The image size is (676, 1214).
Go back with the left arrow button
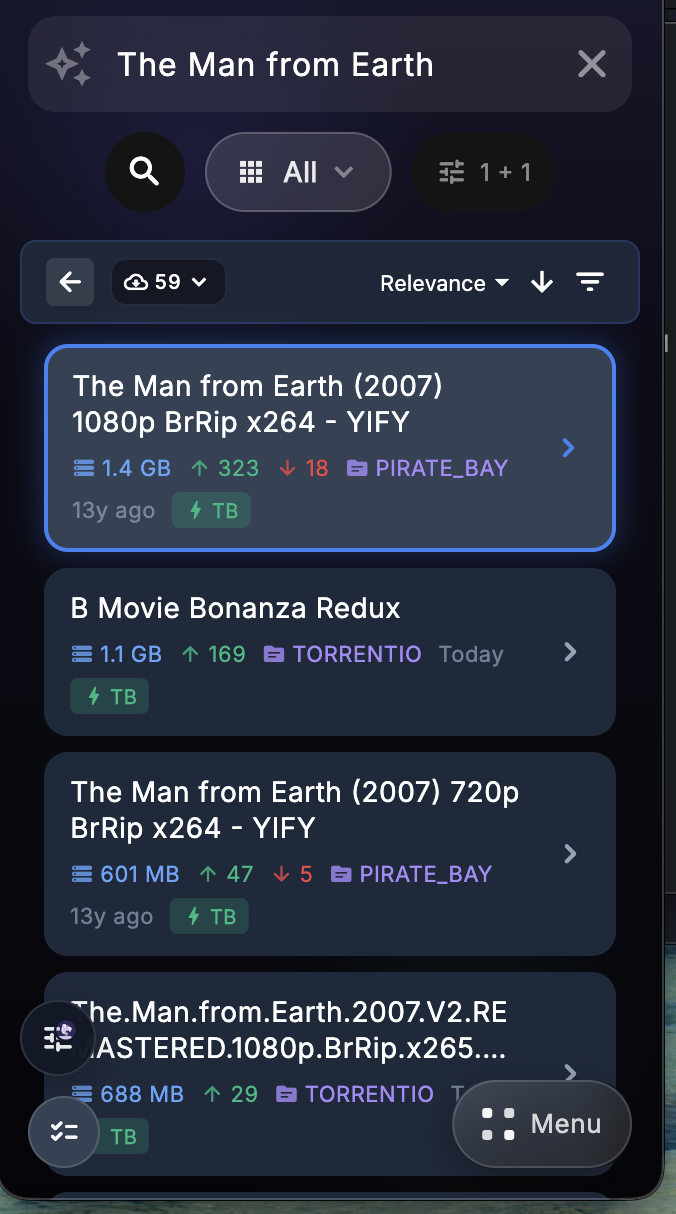(70, 282)
